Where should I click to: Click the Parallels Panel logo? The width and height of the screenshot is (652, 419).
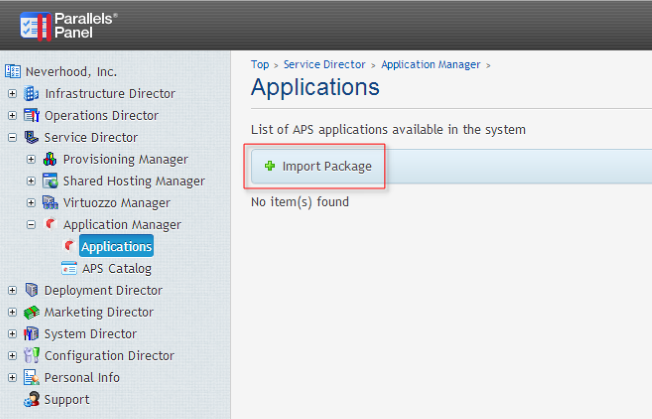[69, 26]
